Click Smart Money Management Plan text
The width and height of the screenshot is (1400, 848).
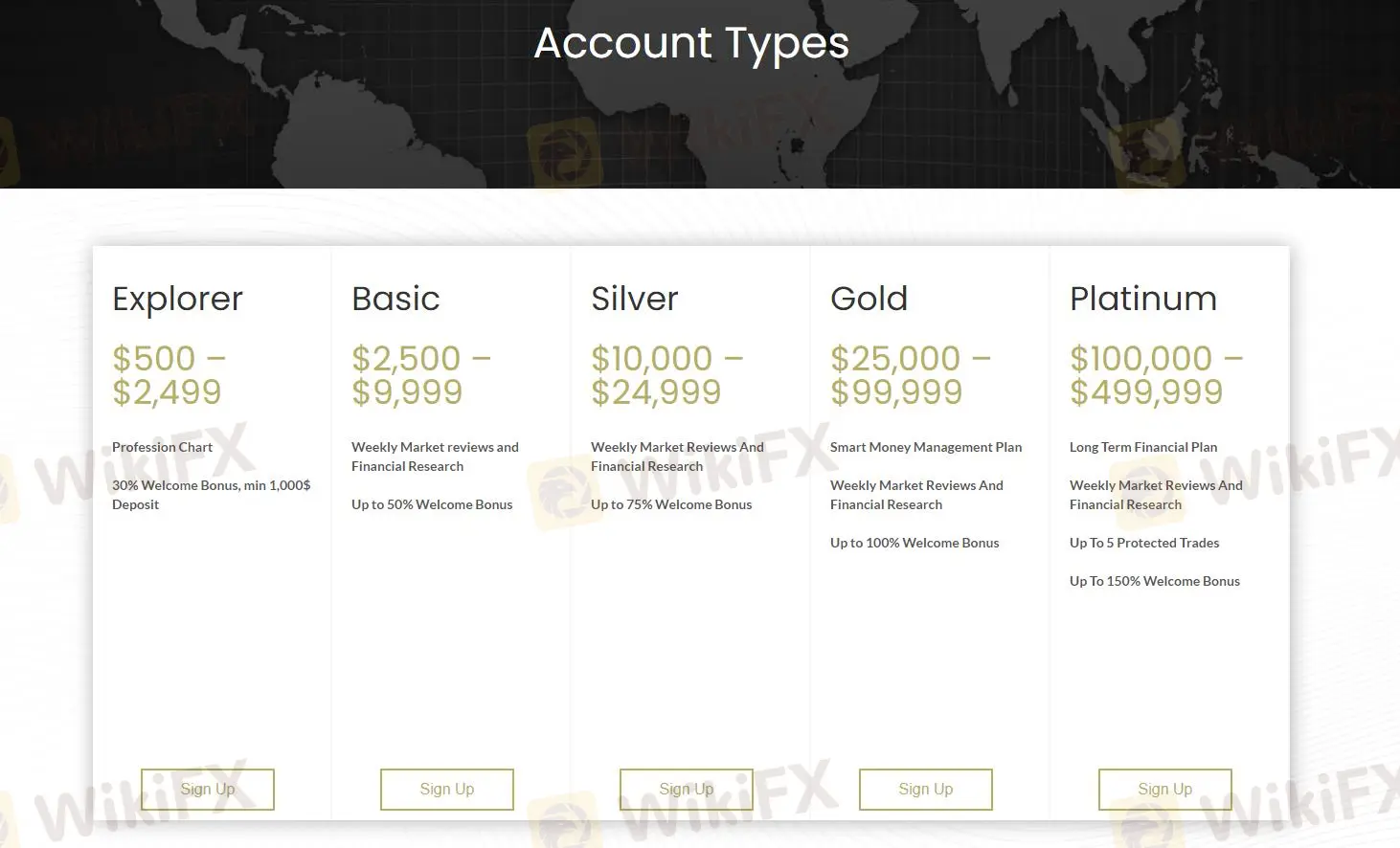pos(926,447)
